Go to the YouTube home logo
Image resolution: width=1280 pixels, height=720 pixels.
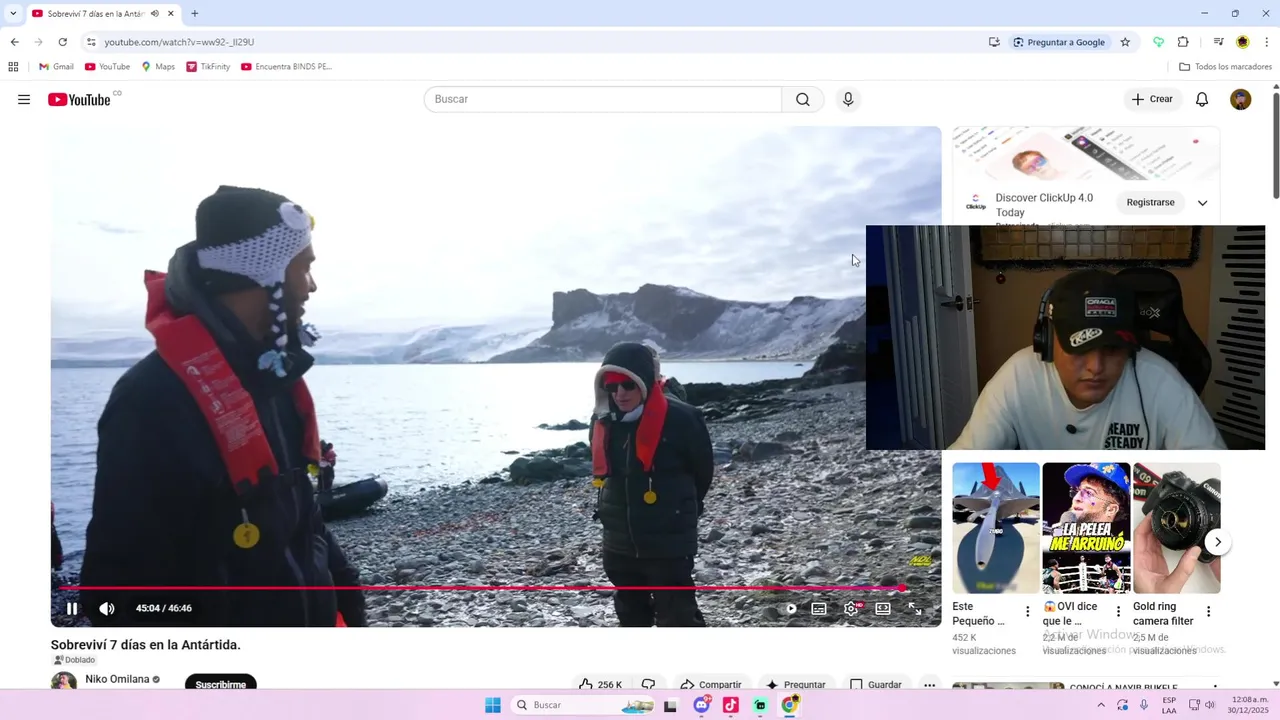pos(79,99)
